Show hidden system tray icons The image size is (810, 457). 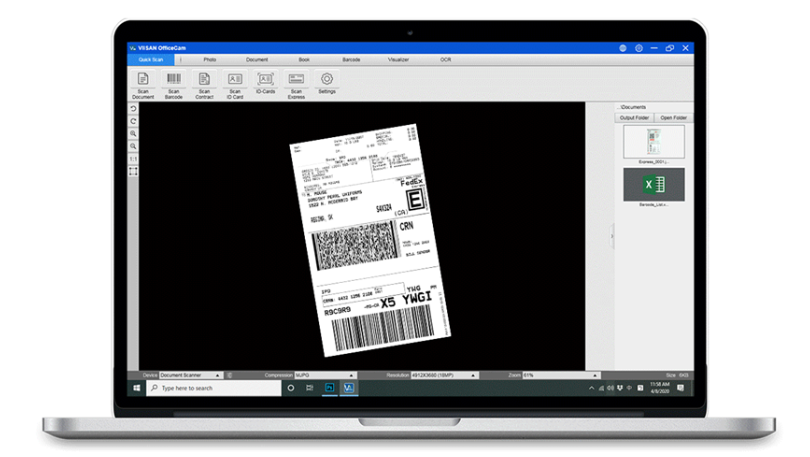pyautogui.click(x=591, y=388)
